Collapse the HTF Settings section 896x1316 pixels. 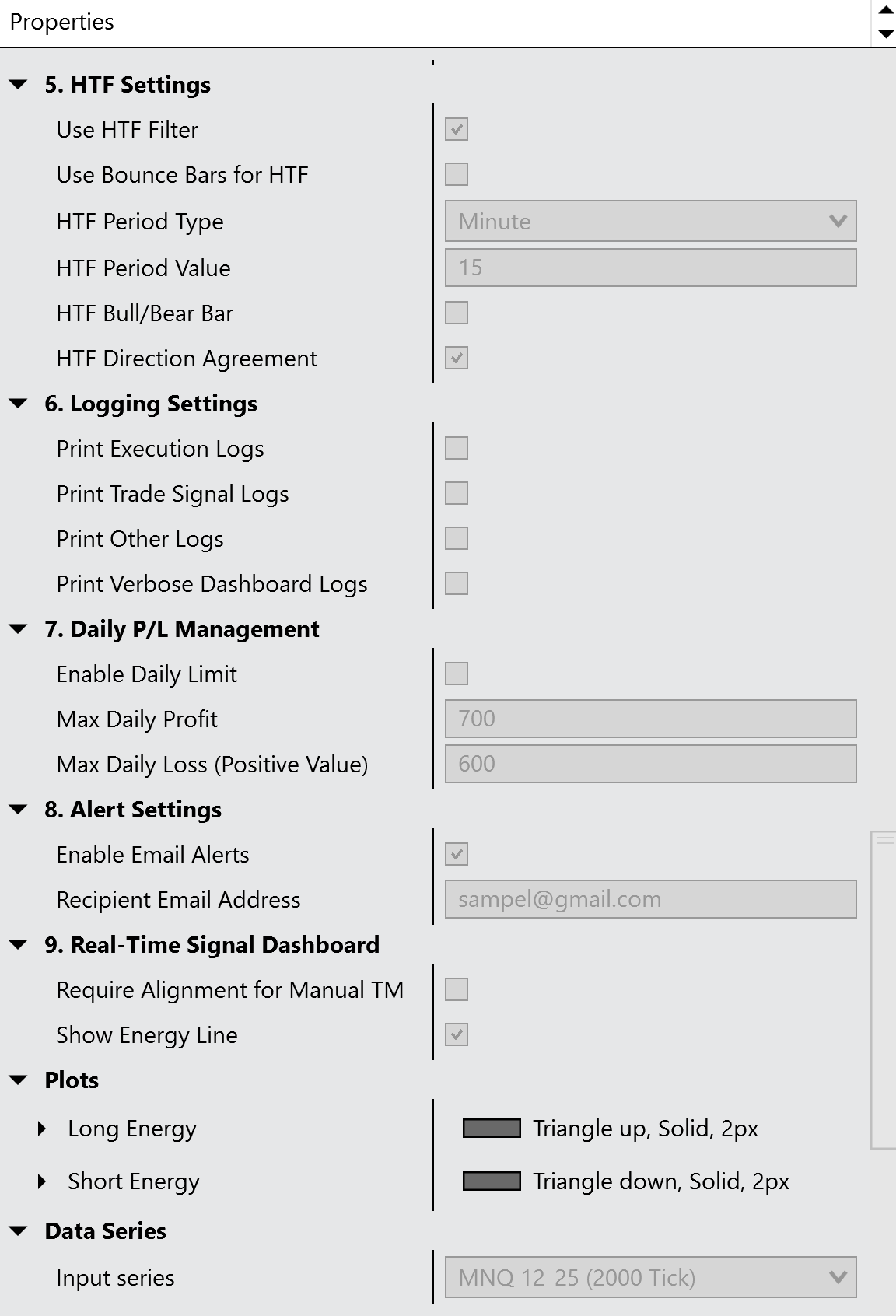[x=19, y=85]
